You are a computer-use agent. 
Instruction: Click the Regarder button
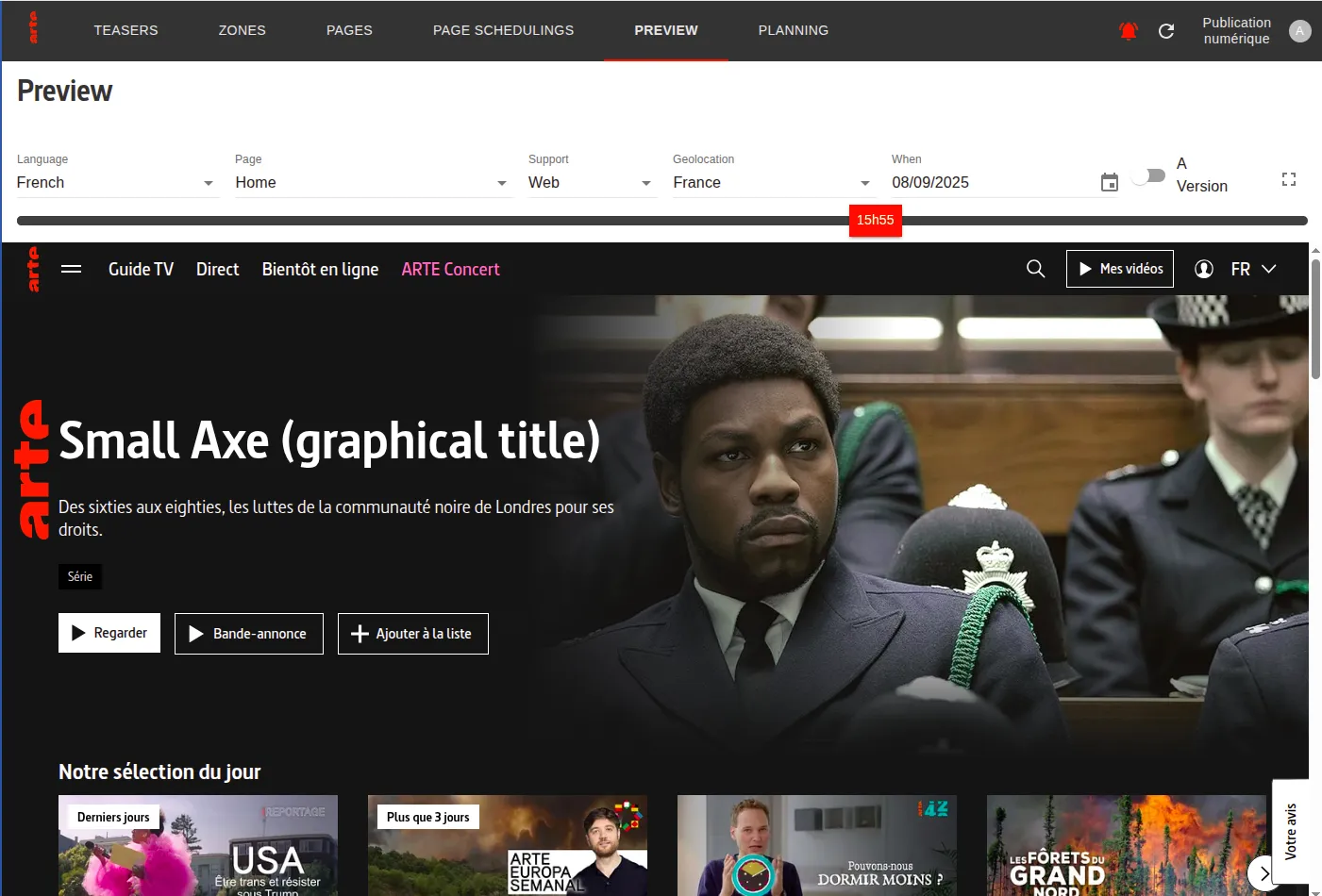point(109,633)
